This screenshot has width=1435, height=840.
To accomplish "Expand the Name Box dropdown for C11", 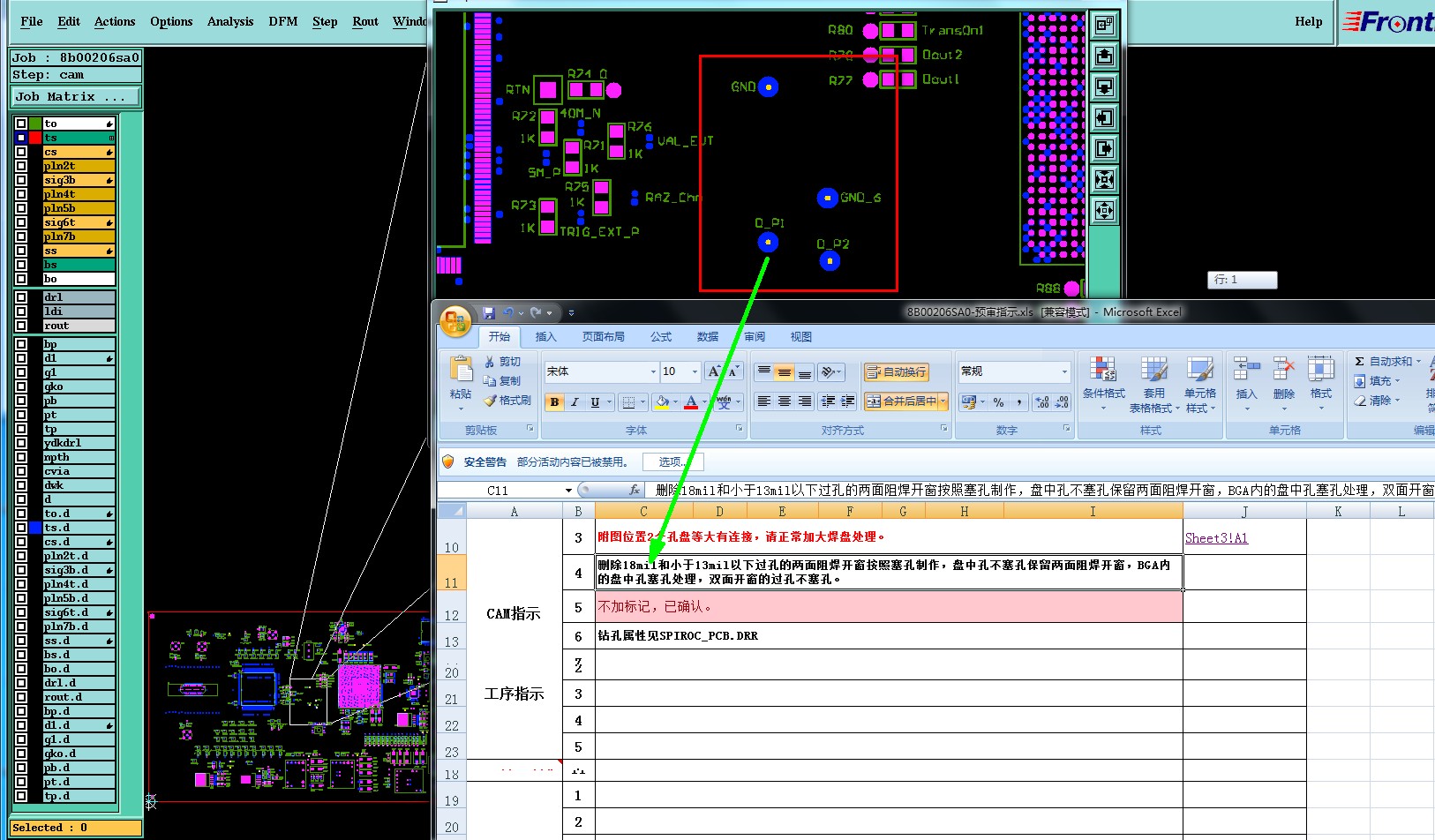I will pyautogui.click(x=568, y=491).
